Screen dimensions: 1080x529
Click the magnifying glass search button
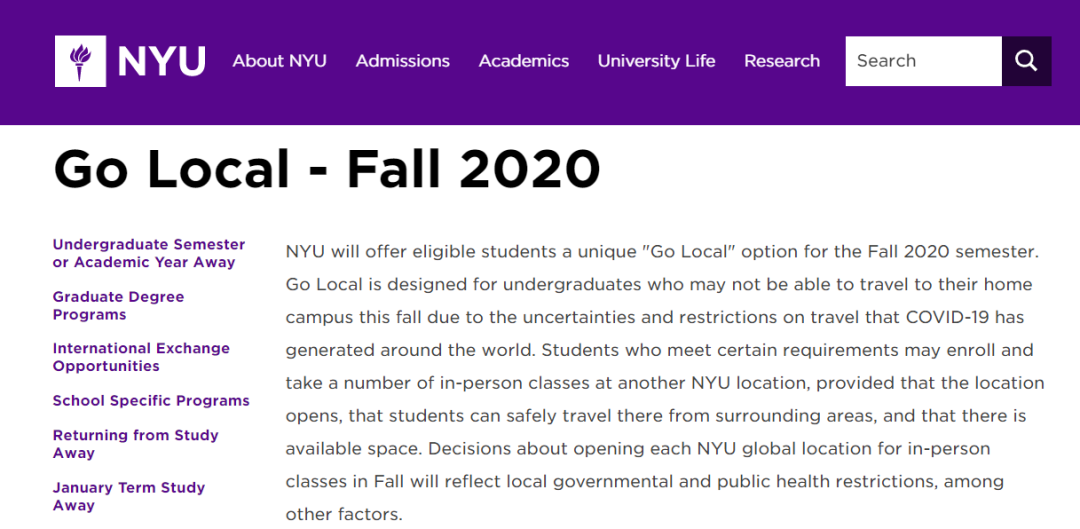pos(1026,61)
